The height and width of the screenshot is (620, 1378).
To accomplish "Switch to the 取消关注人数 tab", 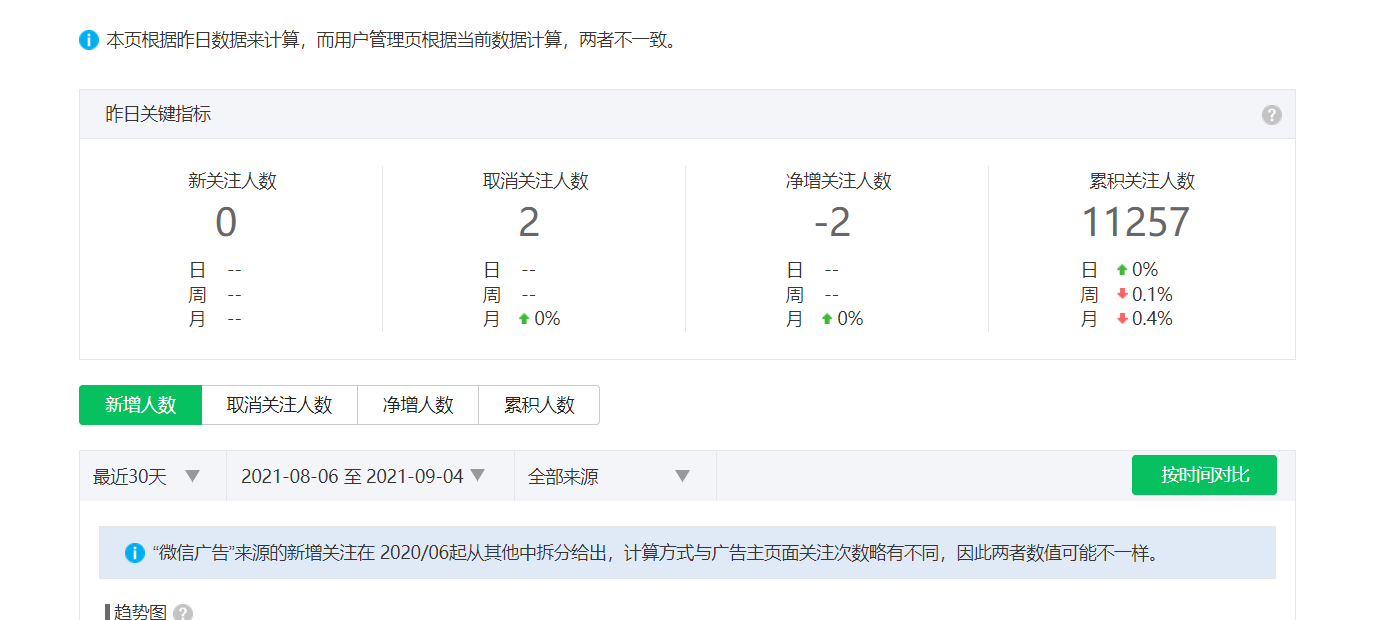I will [x=279, y=405].
